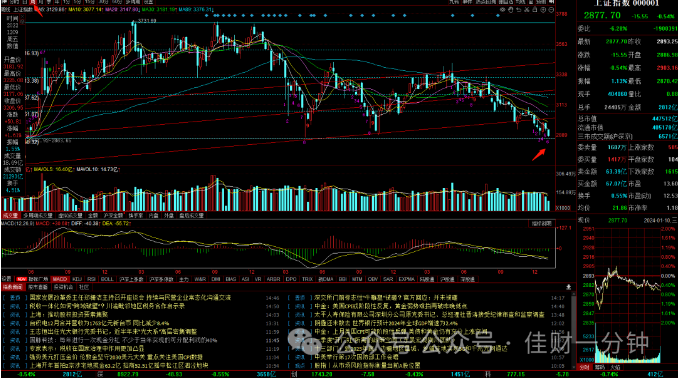Open the 国家发展改革委 news headline

click(130, 298)
